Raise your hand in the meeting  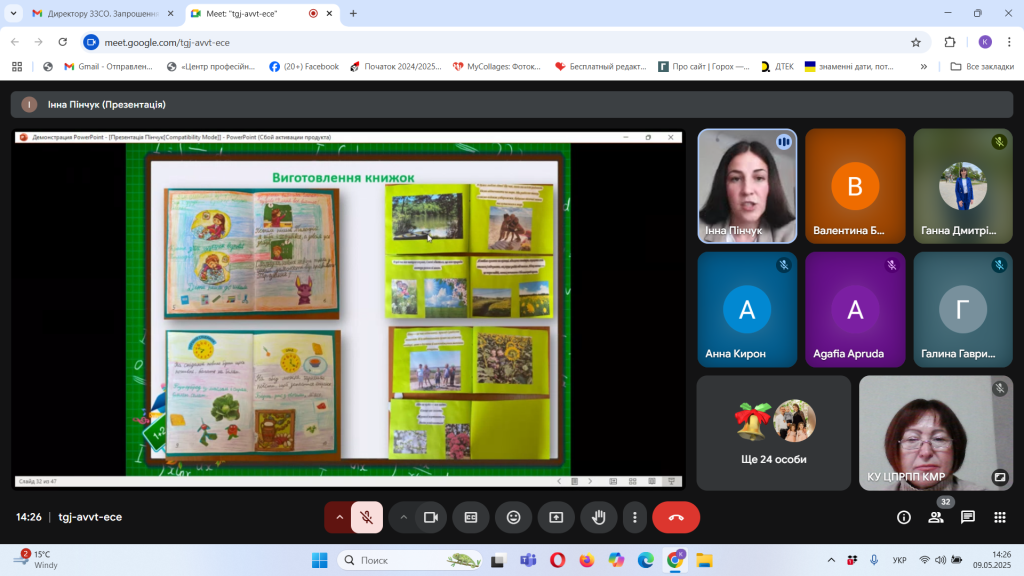tap(599, 517)
